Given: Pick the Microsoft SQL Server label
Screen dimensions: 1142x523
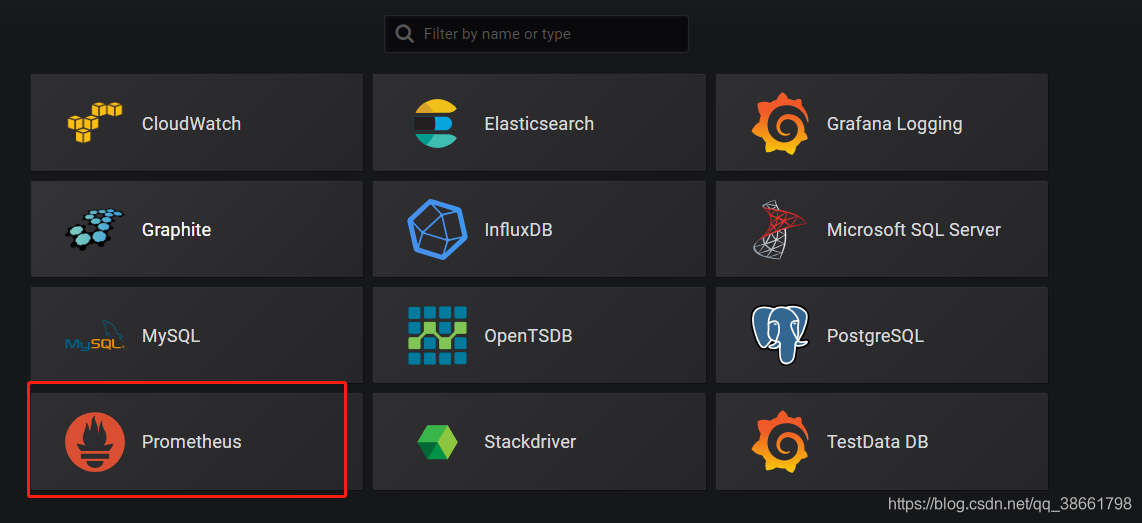Looking at the screenshot, I should point(914,230).
